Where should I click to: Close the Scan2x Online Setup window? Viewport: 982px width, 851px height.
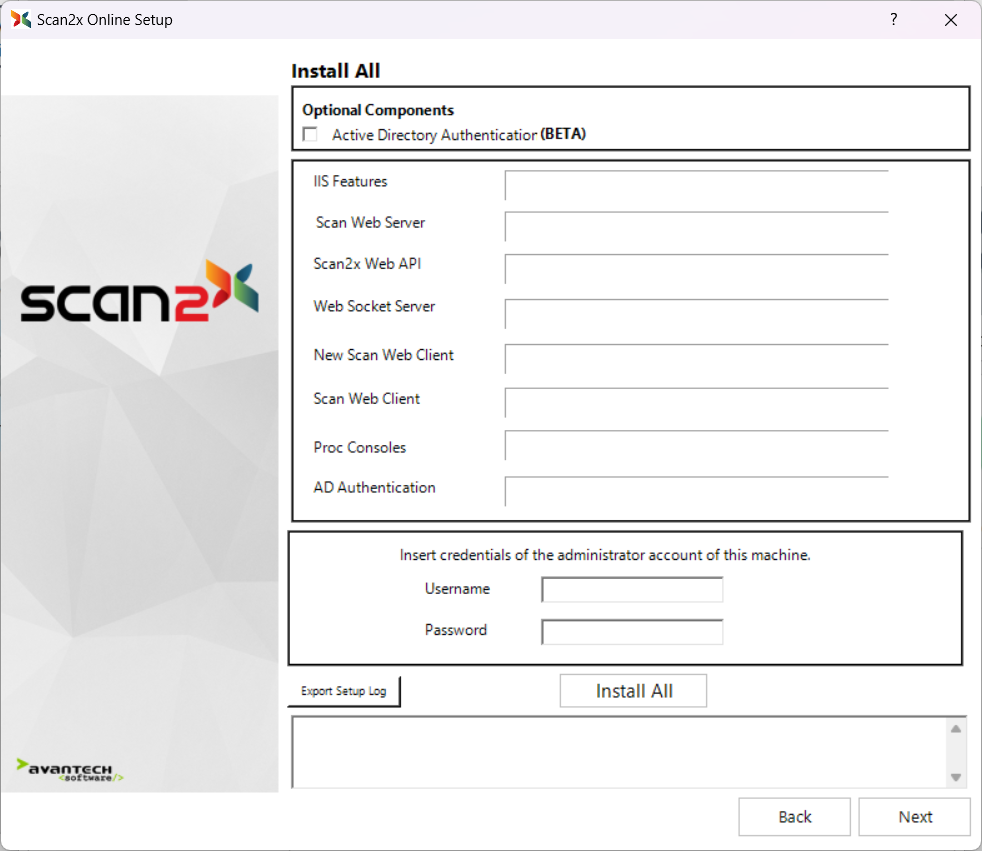pyautogui.click(x=951, y=19)
